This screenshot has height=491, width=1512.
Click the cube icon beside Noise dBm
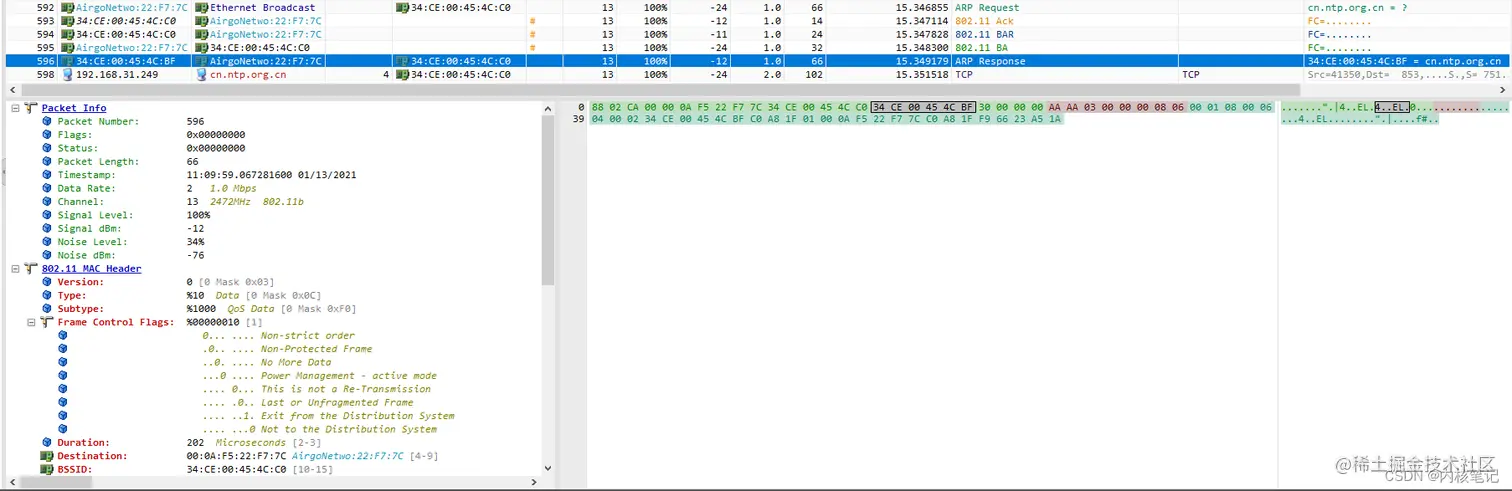[47, 255]
